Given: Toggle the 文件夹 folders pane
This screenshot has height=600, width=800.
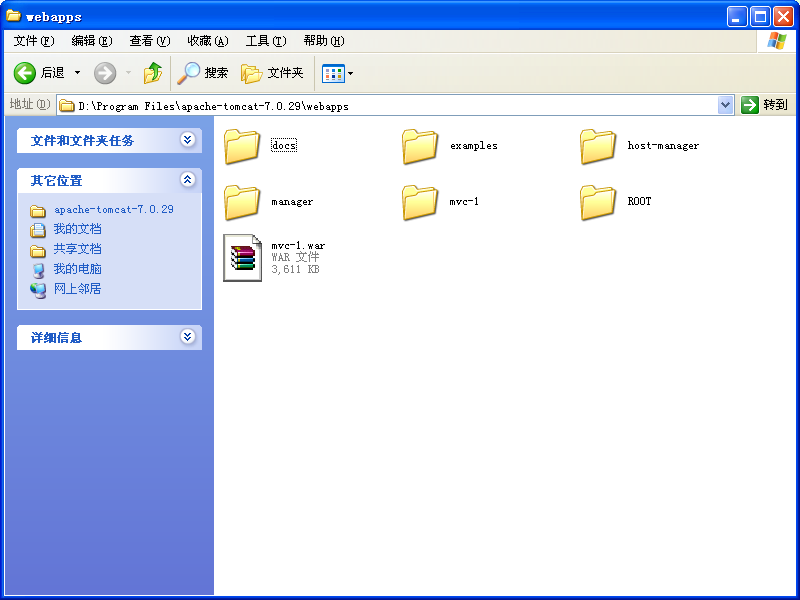Looking at the screenshot, I should point(272,73).
